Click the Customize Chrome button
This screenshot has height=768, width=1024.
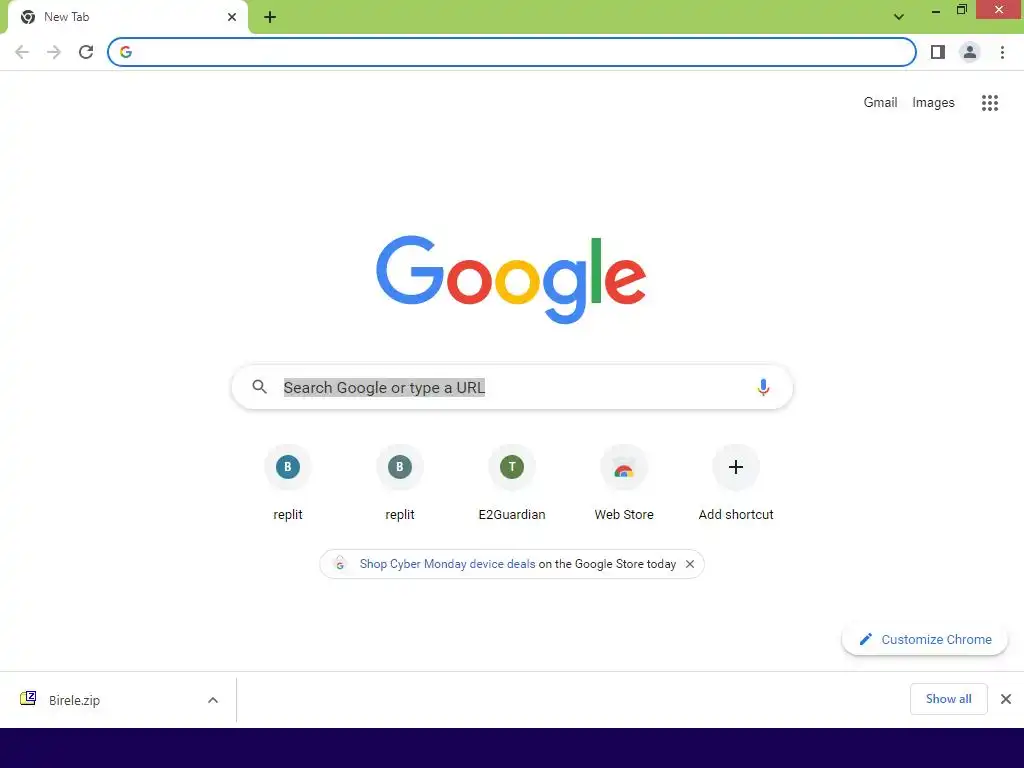coord(925,640)
